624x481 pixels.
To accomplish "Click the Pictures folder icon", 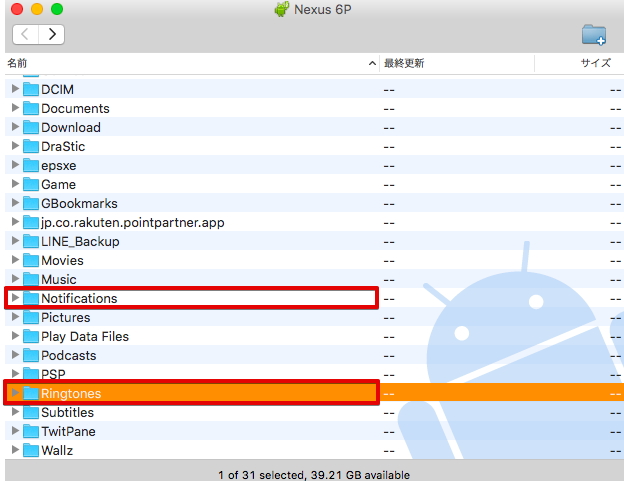I will (31, 317).
